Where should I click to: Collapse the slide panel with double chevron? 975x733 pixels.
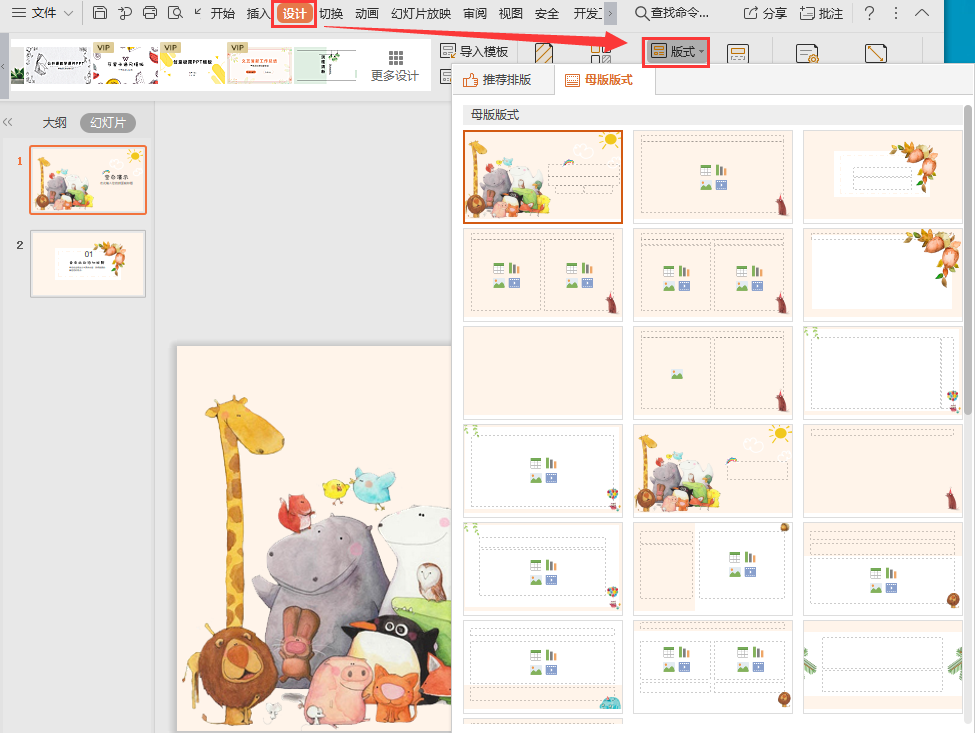(8, 122)
